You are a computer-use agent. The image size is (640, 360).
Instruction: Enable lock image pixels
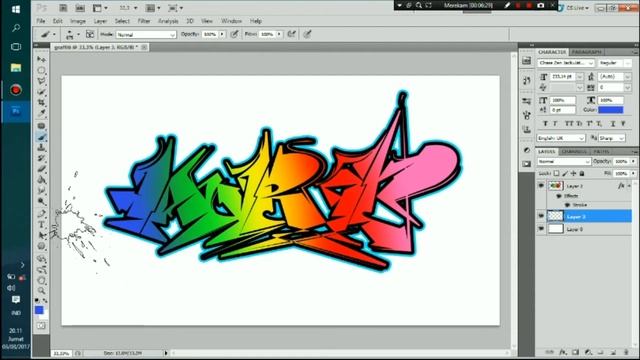[x=565, y=173]
